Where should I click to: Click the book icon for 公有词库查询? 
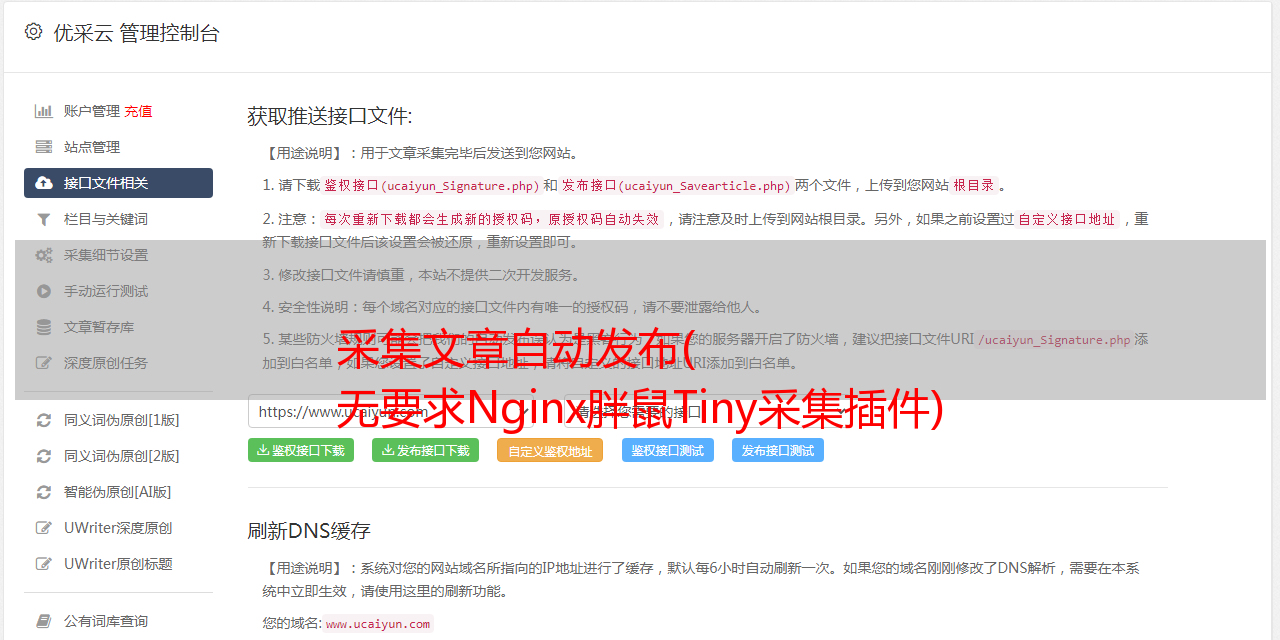pos(44,621)
